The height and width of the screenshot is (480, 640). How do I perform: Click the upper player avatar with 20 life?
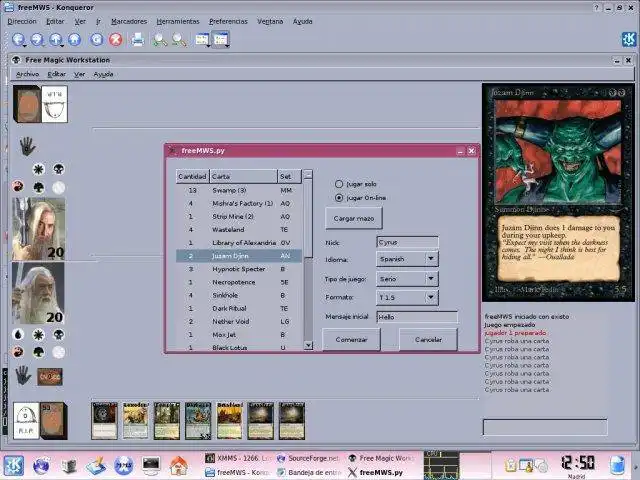tap(38, 229)
